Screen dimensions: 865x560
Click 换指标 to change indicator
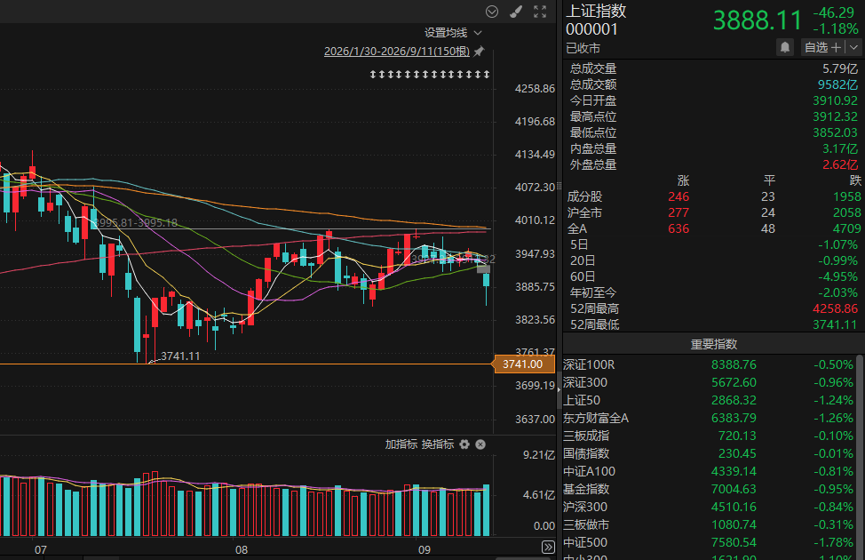438,444
